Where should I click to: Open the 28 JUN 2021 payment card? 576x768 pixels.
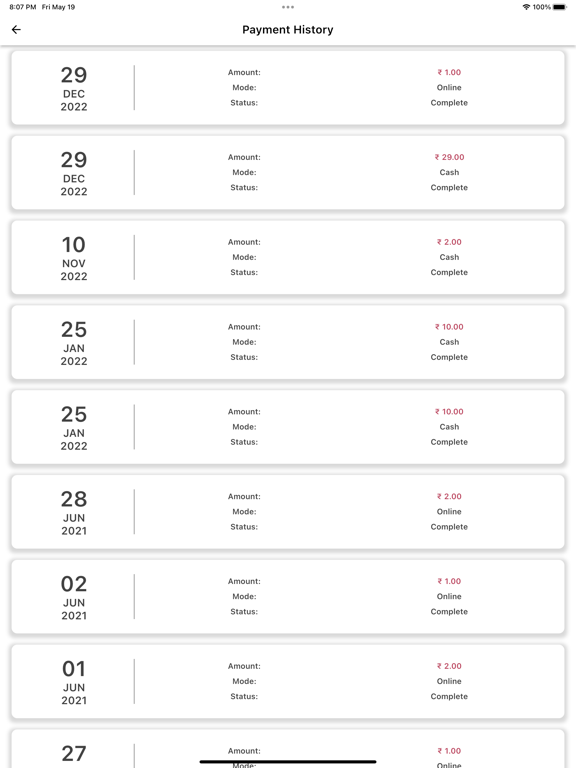288,512
